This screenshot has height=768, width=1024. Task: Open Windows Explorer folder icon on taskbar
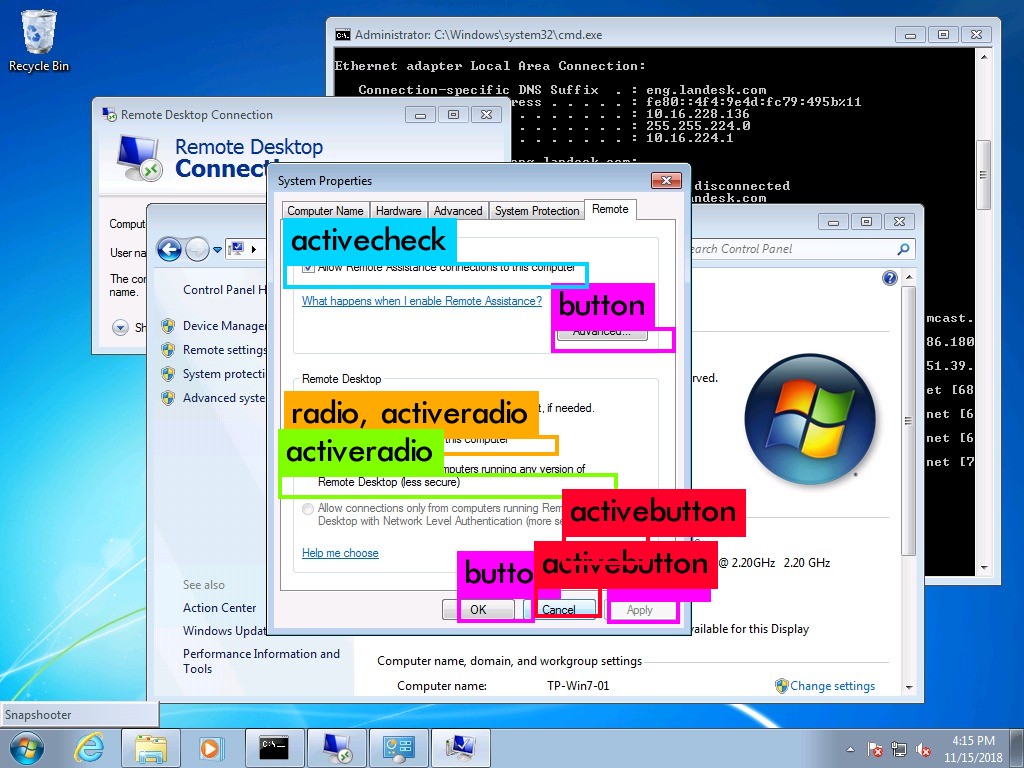pyautogui.click(x=151, y=748)
